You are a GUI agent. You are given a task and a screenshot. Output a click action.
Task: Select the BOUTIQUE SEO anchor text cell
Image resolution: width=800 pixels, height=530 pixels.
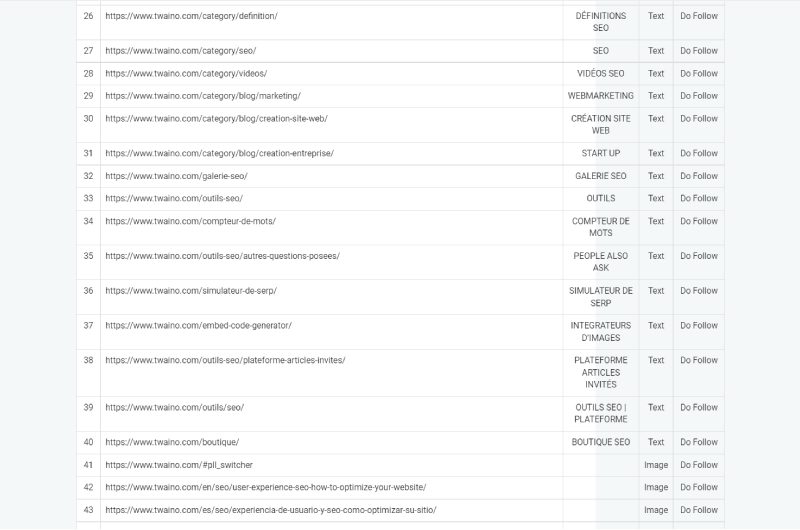pyautogui.click(x=601, y=442)
